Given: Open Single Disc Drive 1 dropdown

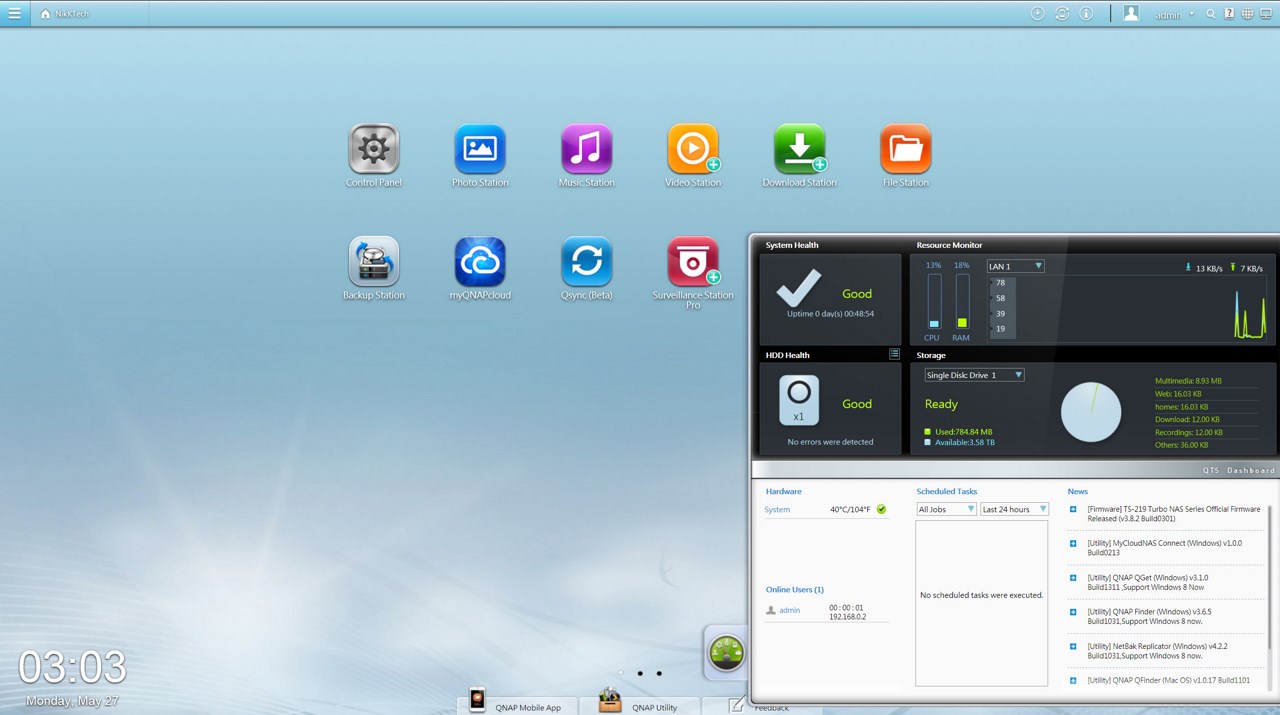Looking at the screenshot, I should (975, 375).
